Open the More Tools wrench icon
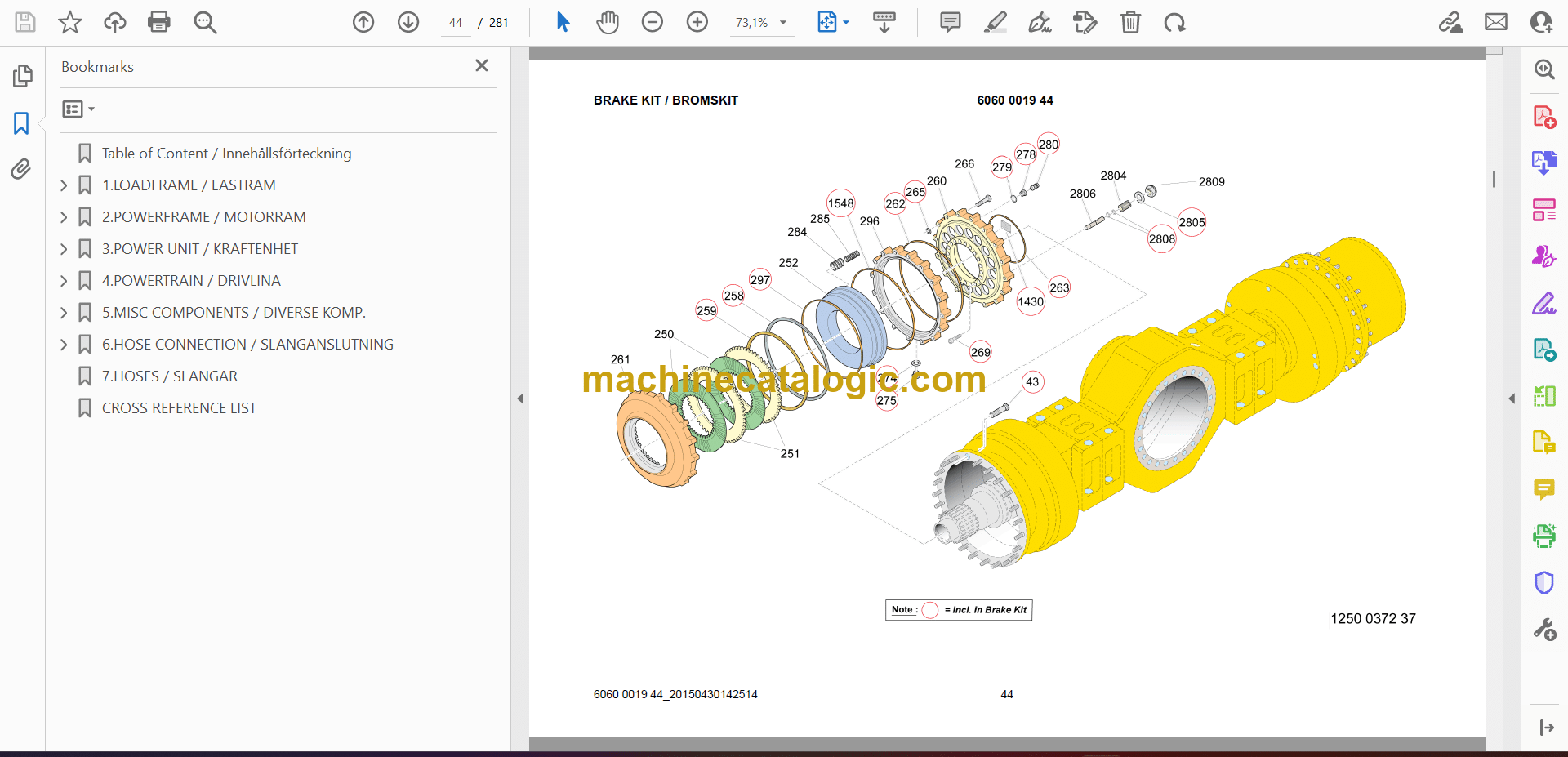 [1543, 630]
